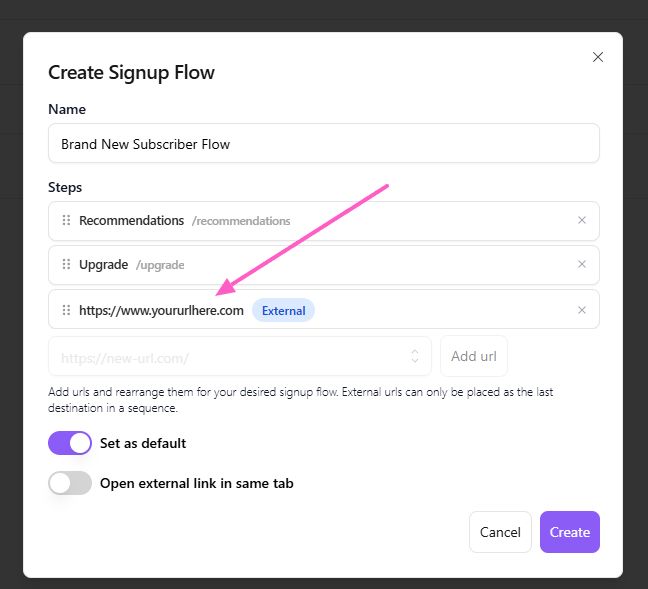This screenshot has width=648, height=589.
Task: Close the Create Signup Flow dialog
Action: click(x=598, y=57)
